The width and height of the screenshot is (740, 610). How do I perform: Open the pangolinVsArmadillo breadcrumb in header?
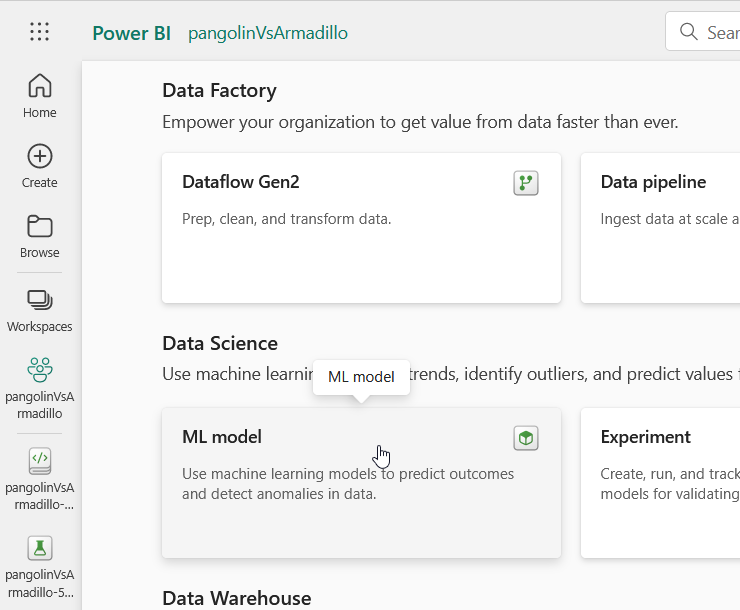click(x=267, y=33)
